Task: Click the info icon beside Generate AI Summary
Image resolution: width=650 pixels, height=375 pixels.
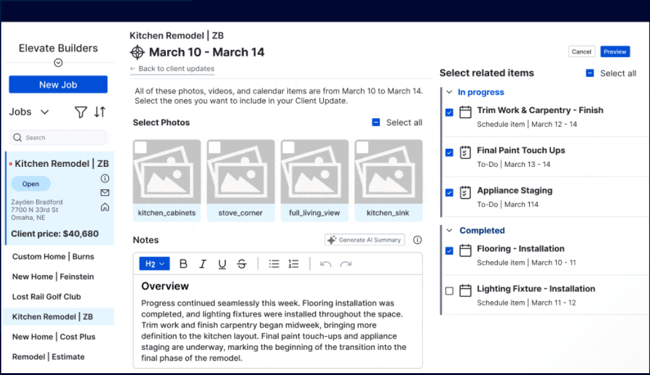Action: pyautogui.click(x=417, y=240)
